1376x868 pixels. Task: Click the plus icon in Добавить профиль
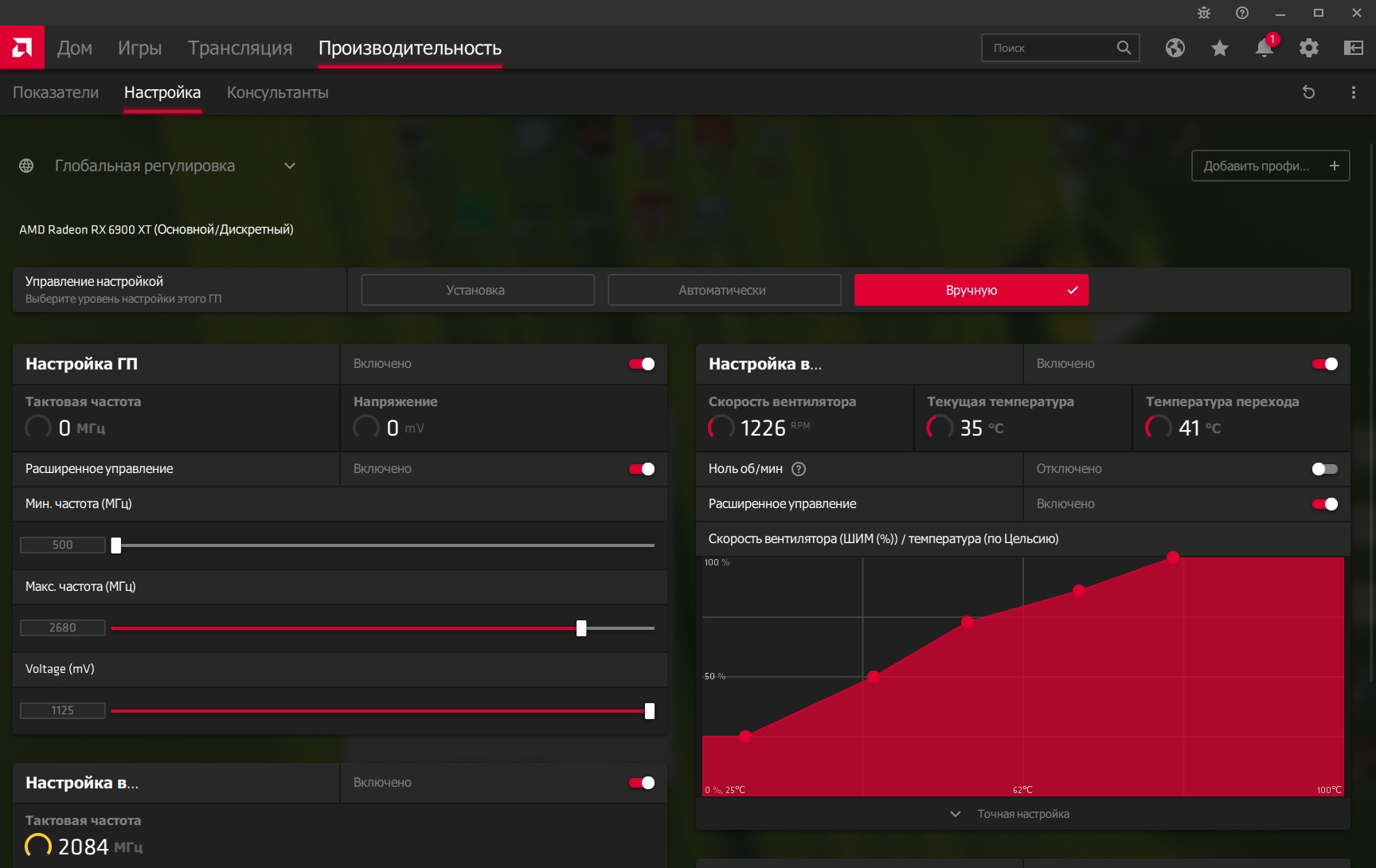click(x=1335, y=166)
